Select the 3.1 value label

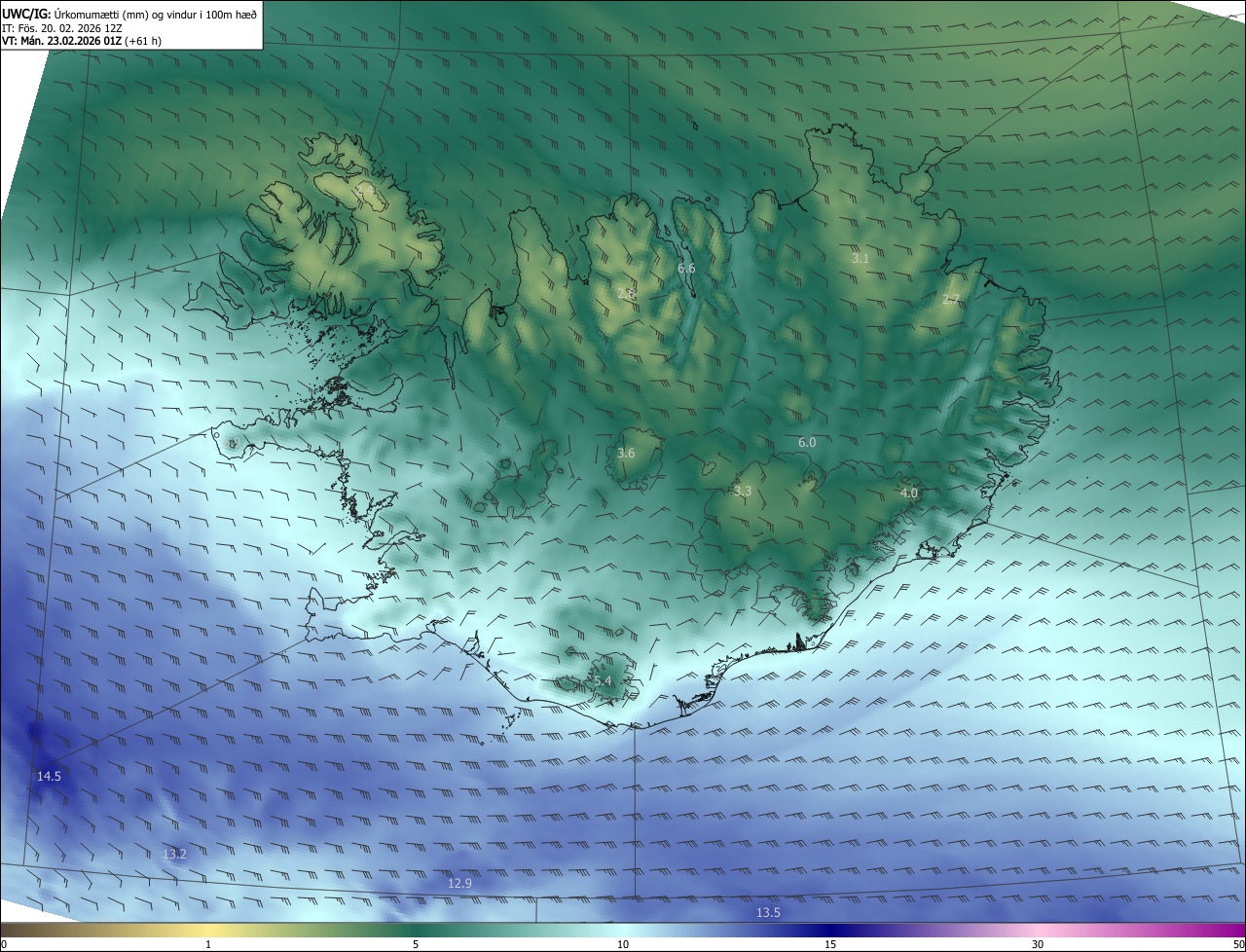click(x=860, y=258)
